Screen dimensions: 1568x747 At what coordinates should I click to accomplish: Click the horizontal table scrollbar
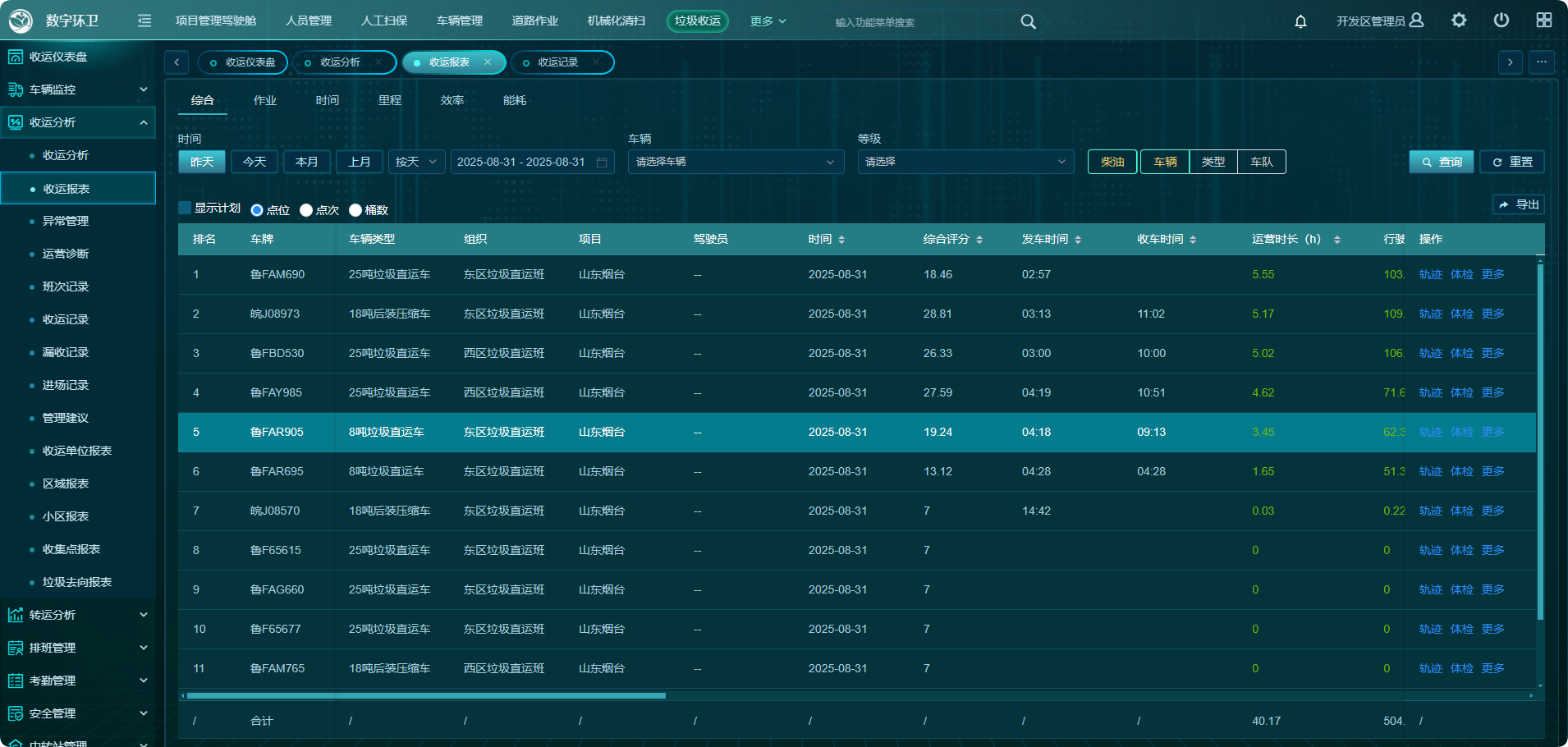pyautogui.click(x=426, y=696)
